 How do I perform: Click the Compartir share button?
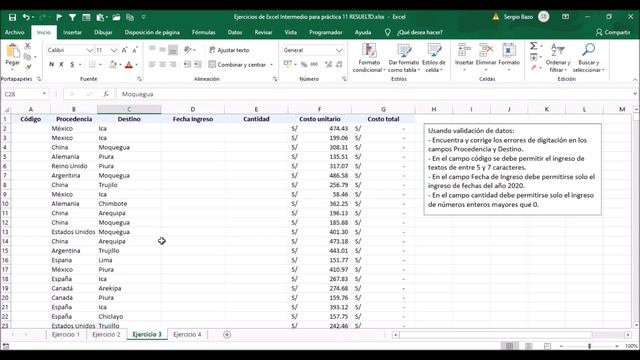[613, 32]
